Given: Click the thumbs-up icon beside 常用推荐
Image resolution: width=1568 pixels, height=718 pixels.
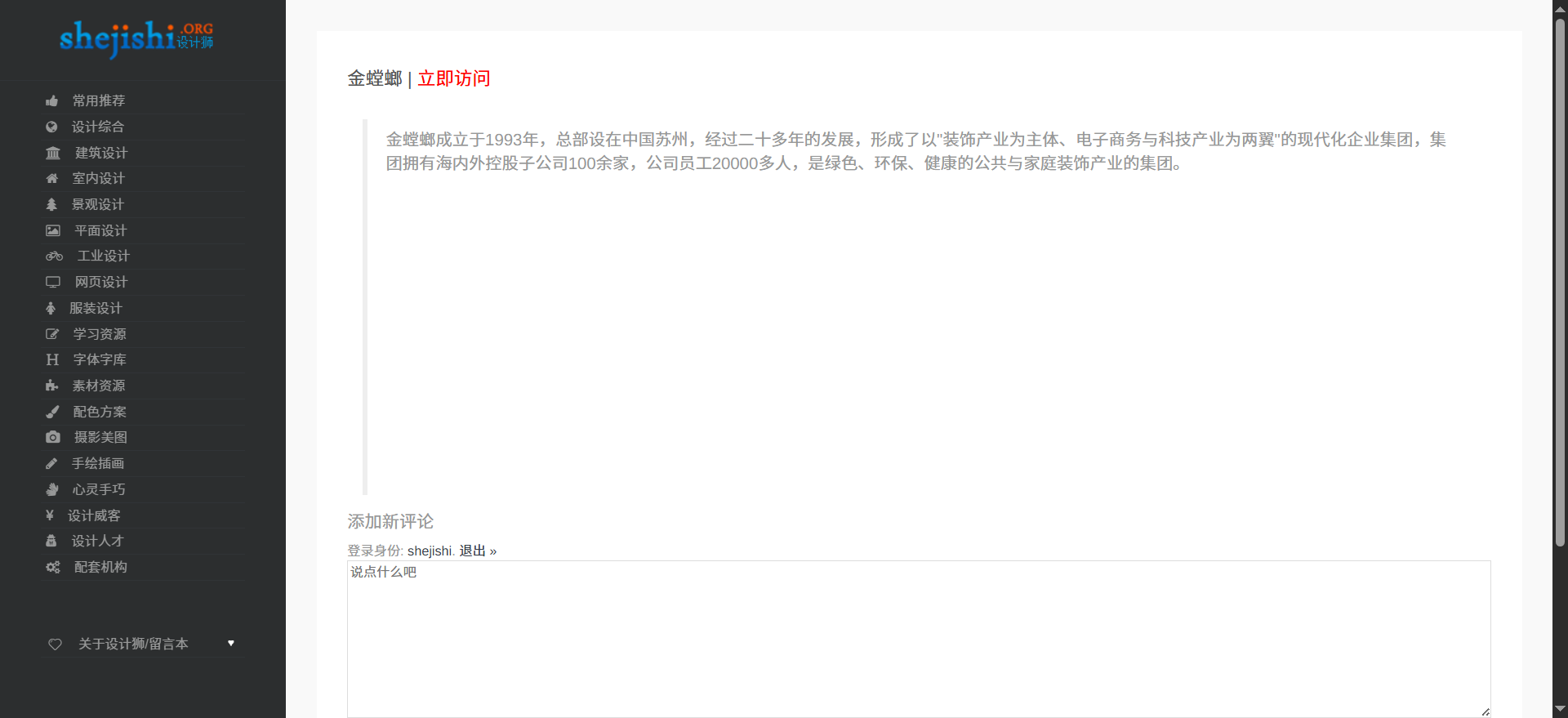Looking at the screenshot, I should click(52, 101).
